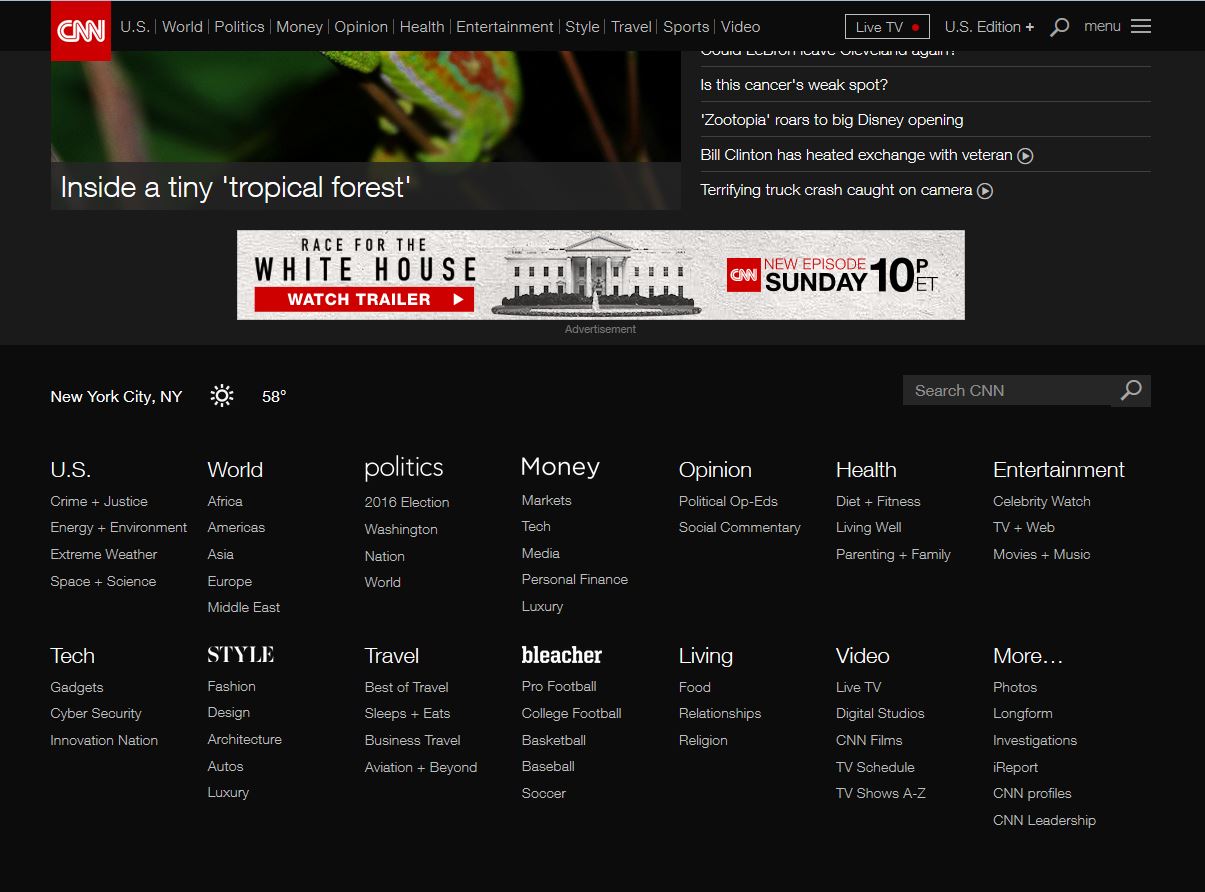Select World in the top navigation bar
Screen dimensions: 1205x892
pos(182,27)
